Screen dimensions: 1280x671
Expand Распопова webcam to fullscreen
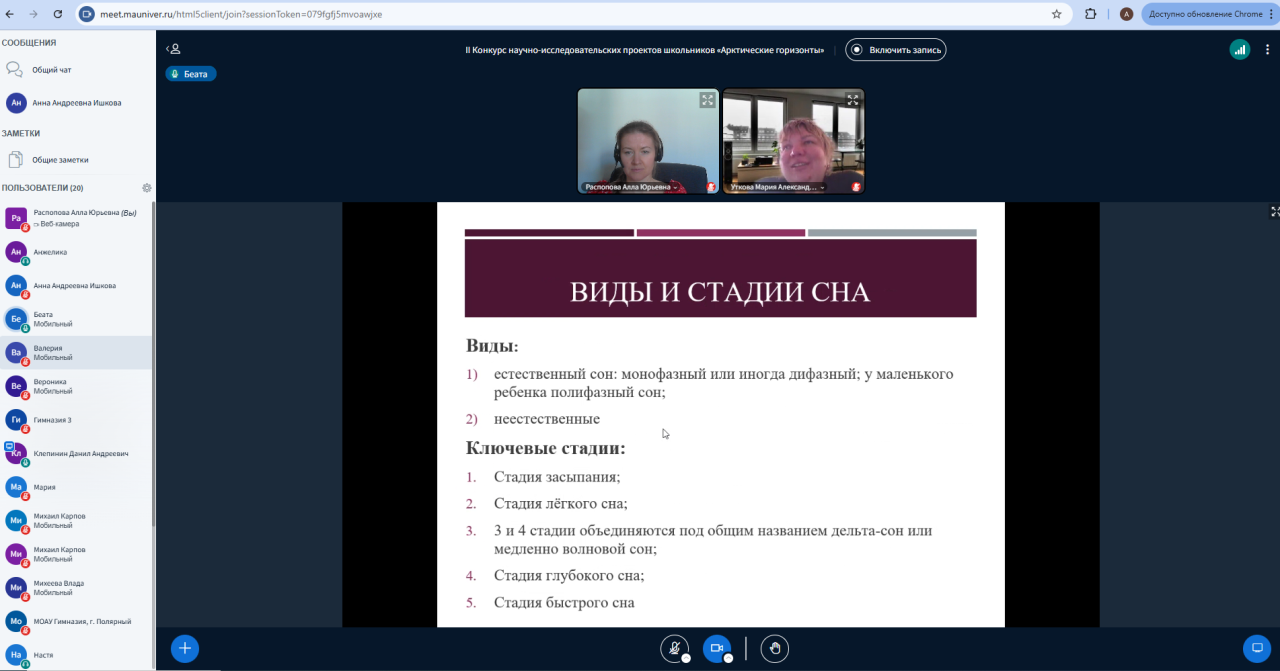coord(707,100)
